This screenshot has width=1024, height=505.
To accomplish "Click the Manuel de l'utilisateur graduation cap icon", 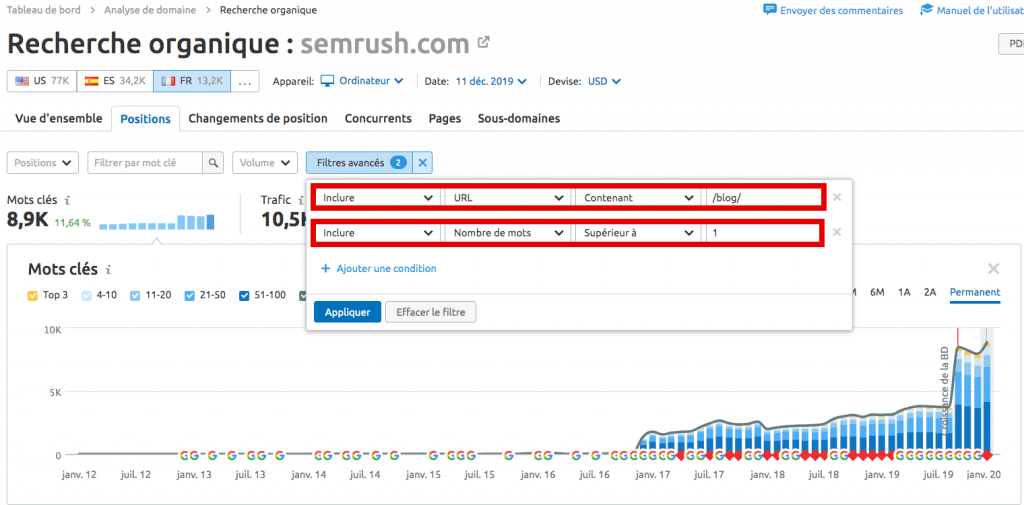I will point(926,10).
